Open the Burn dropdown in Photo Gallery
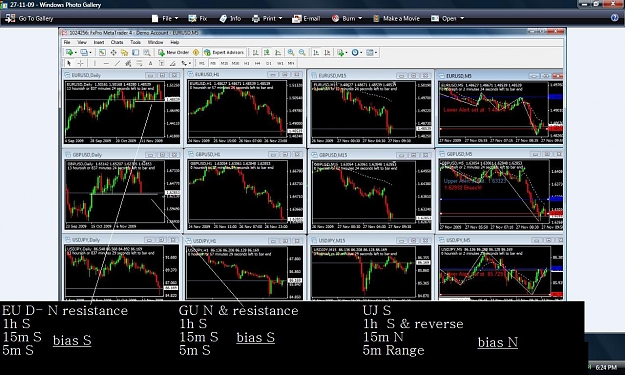This screenshot has height=375, width=625. point(347,18)
